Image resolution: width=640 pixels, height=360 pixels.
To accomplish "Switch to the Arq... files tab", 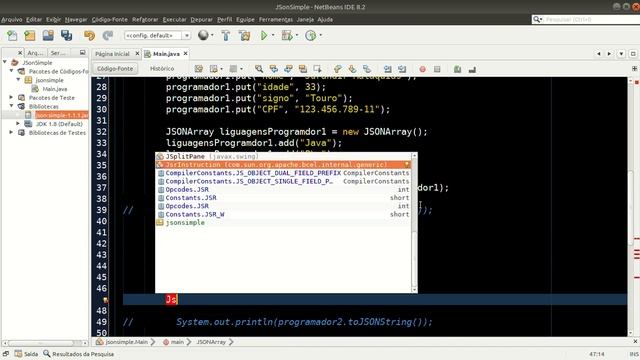I will coord(35,53).
